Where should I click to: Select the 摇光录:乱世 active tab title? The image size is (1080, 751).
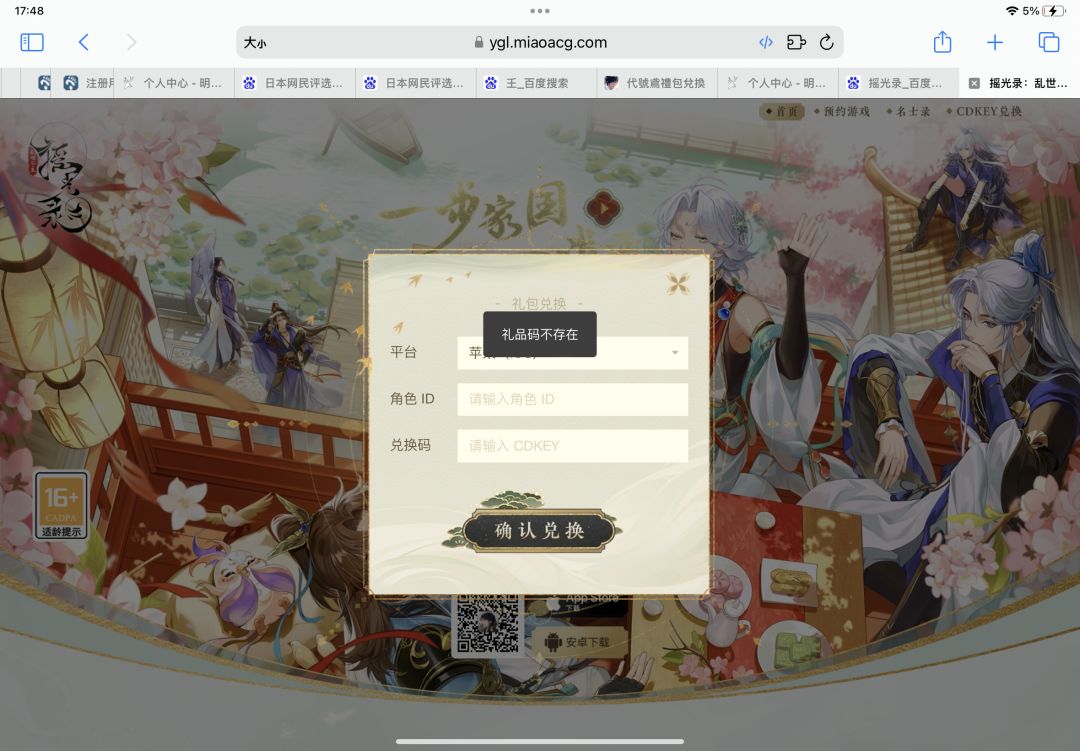coord(1028,83)
